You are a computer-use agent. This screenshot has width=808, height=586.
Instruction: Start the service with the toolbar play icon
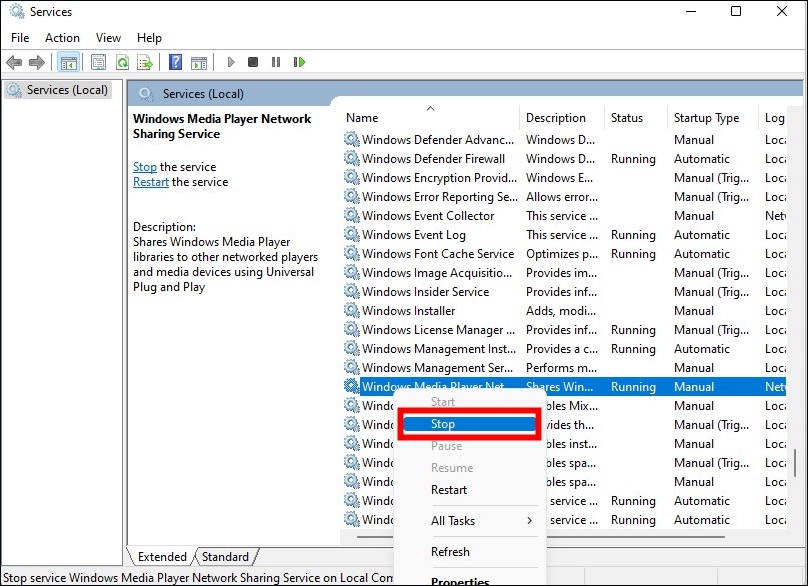tap(230, 62)
